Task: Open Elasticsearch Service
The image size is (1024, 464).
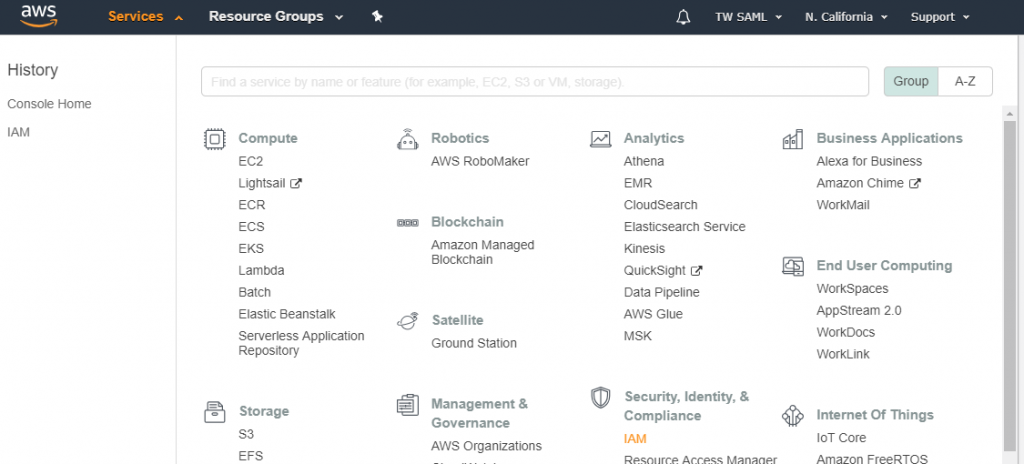Action: point(684,227)
